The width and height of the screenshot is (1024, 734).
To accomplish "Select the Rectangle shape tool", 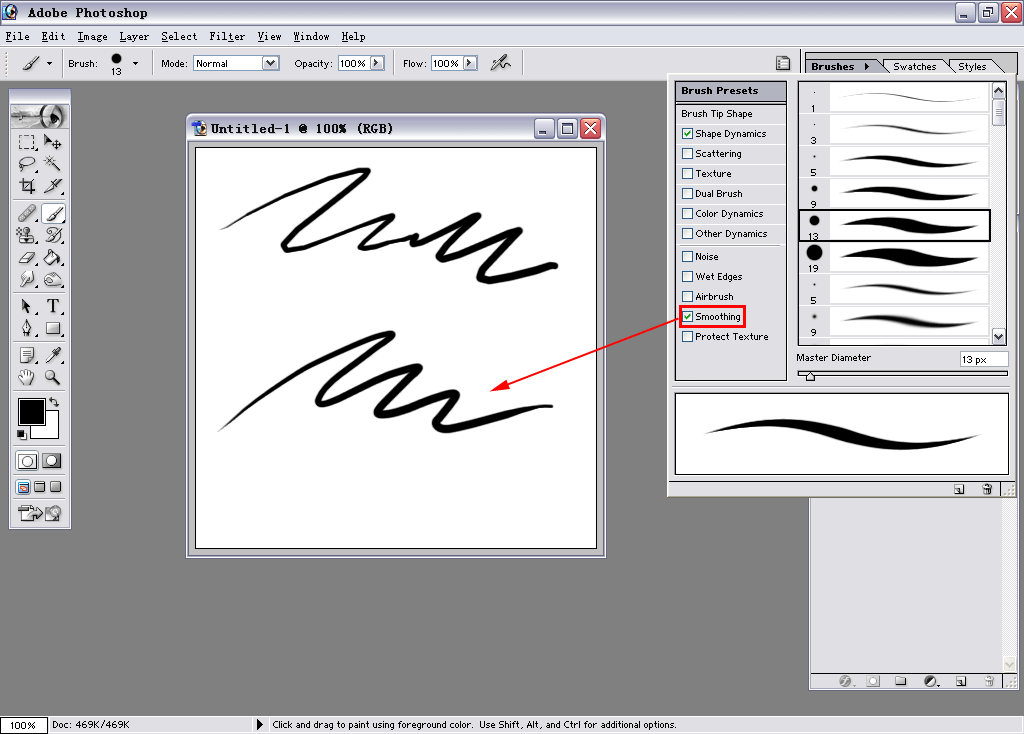I will (x=52, y=328).
